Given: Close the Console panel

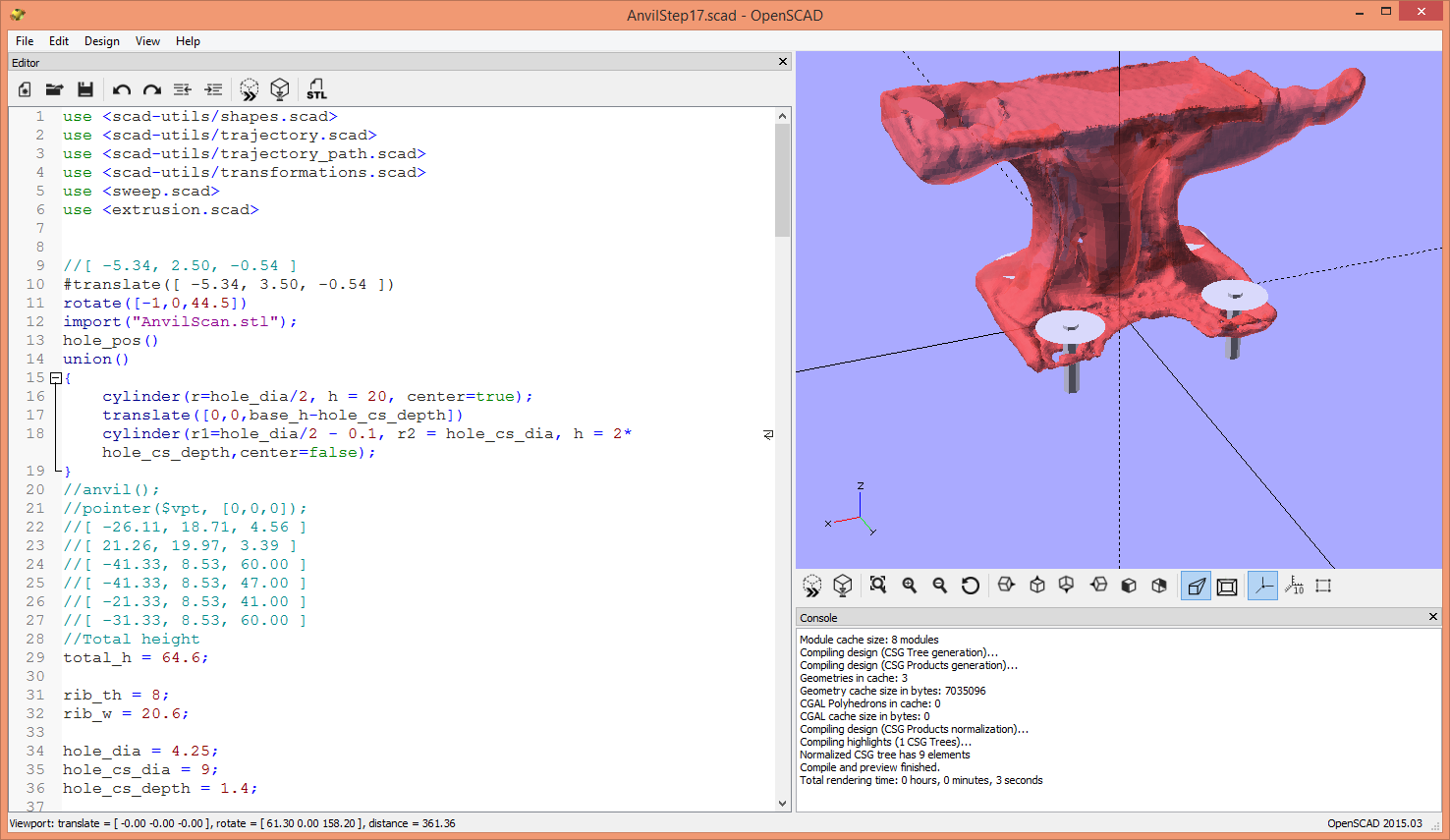Looking at the screenshot, I should (x=1431, y=617).
